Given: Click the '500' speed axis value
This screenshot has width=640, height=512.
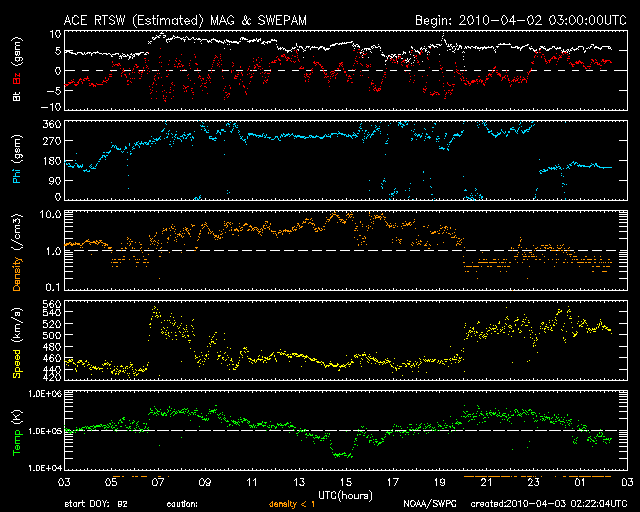Looking at the screenshot, I should 52,335.
